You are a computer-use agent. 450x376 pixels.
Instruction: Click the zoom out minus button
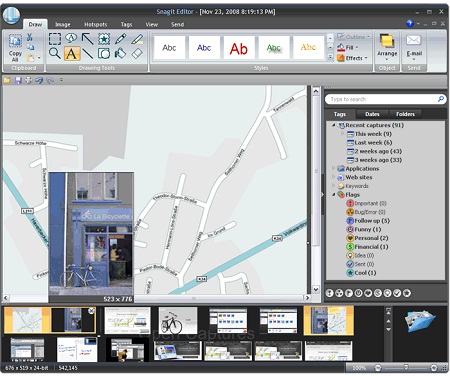coord(378,368)
